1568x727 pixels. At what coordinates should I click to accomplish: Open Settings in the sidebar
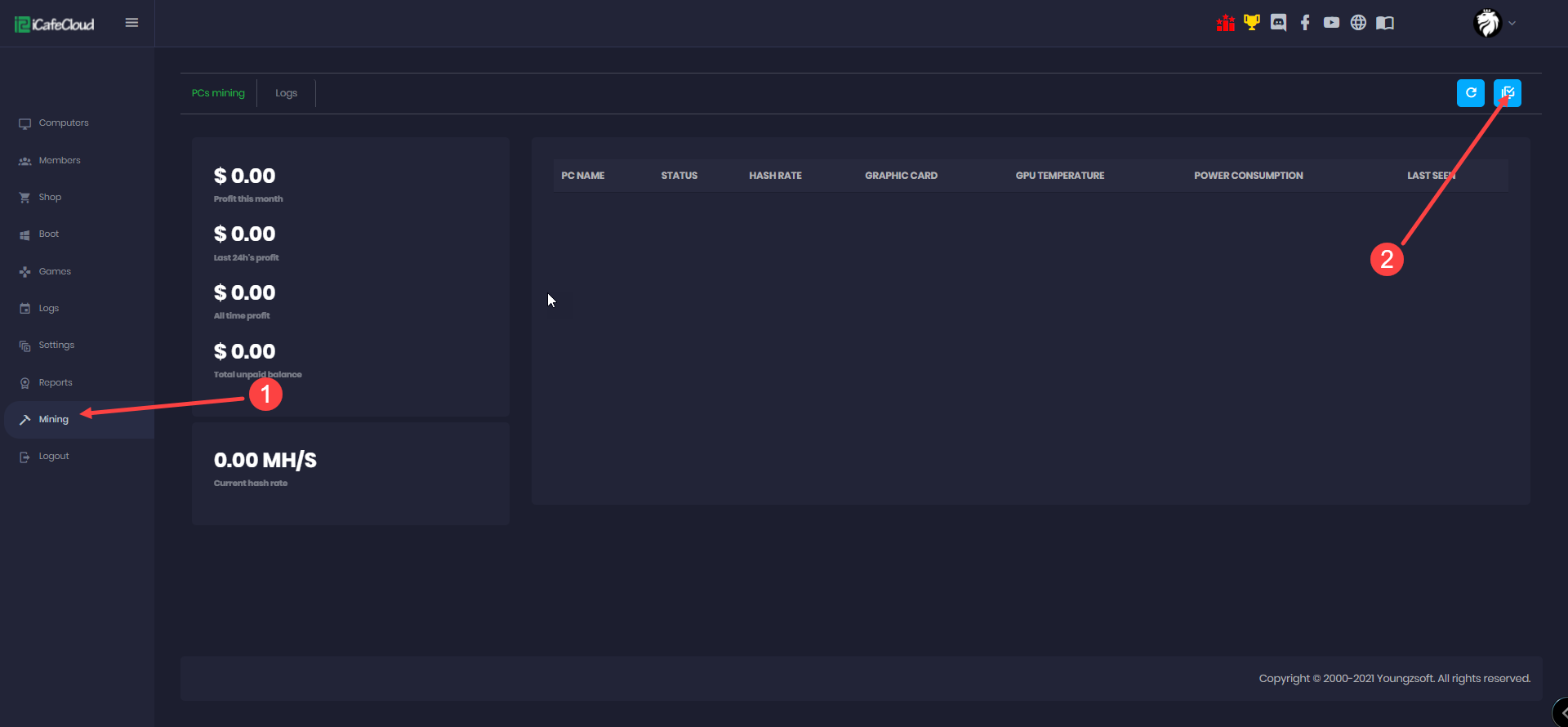point(56,346)
